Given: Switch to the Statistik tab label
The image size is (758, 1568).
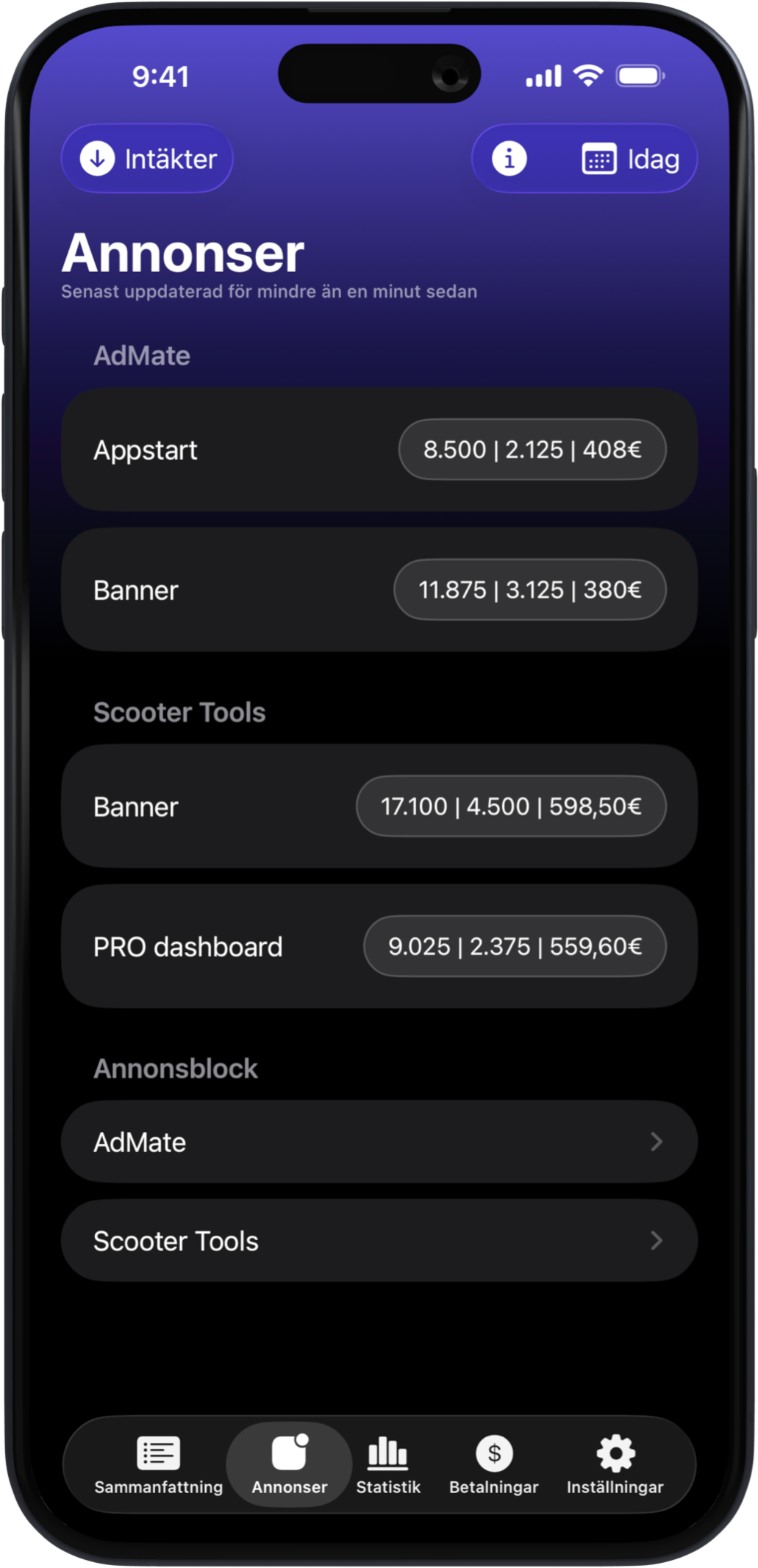Looking at the screenshot, I should tap(388, 1487).
